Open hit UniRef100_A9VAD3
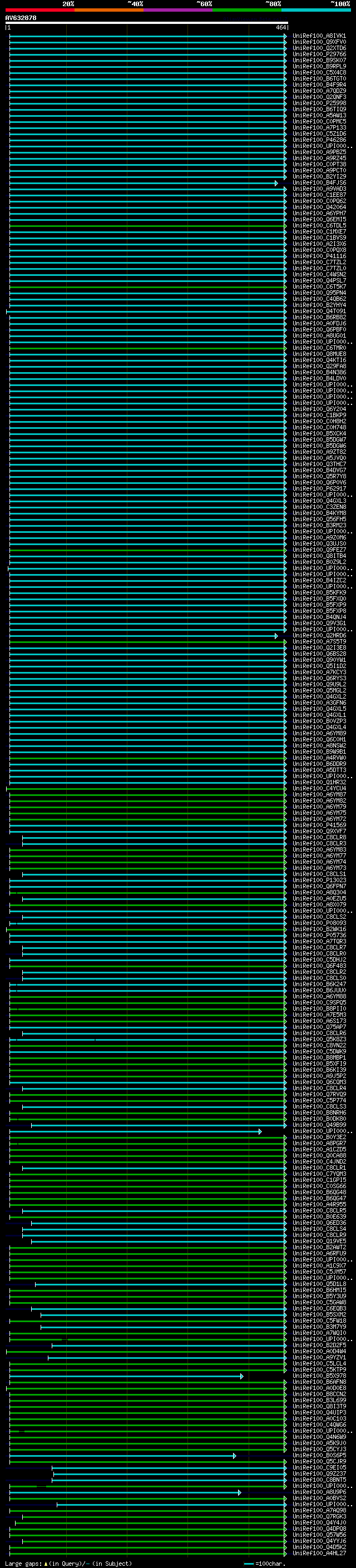This screenshot has width=356, height=1568. [x=319, y=189]
